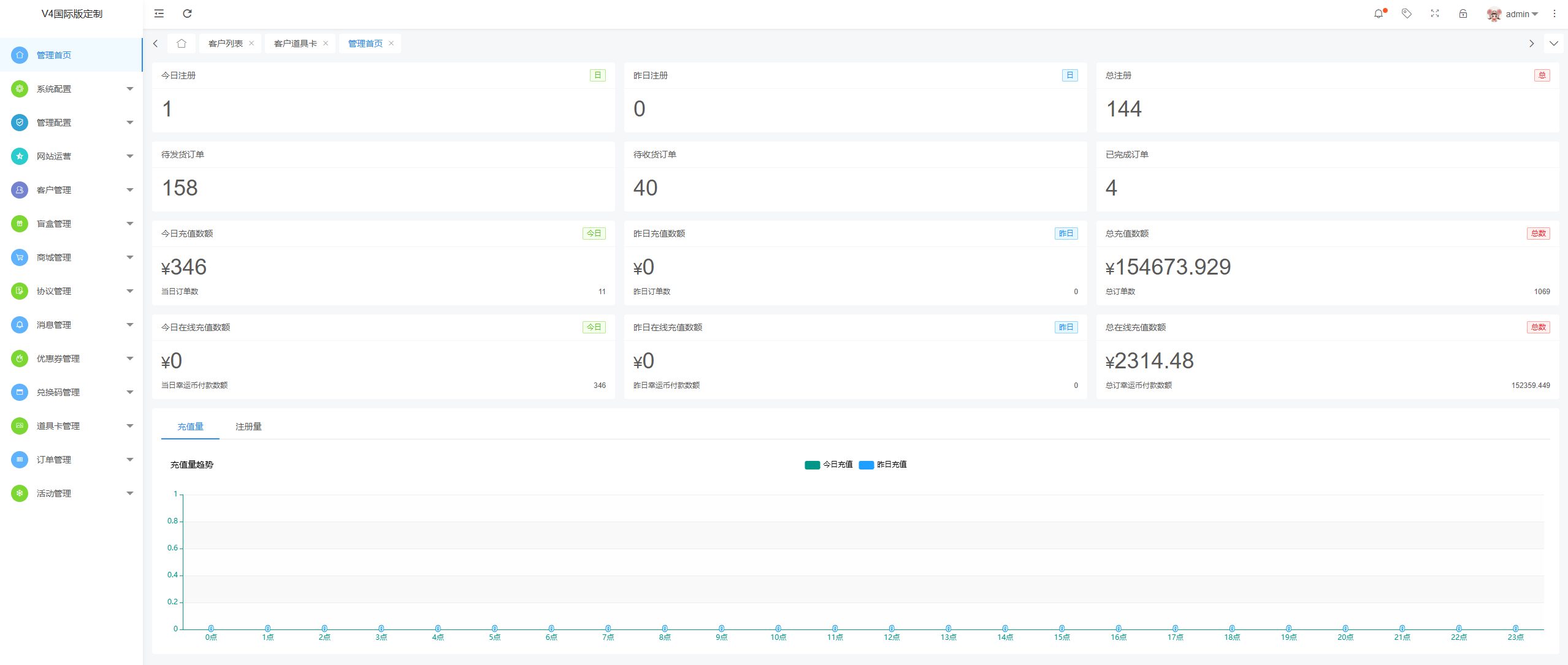Click the notification bell icon
Image resolution: width=1568 pixels, height=665 pixels.
pos(1379,13)
